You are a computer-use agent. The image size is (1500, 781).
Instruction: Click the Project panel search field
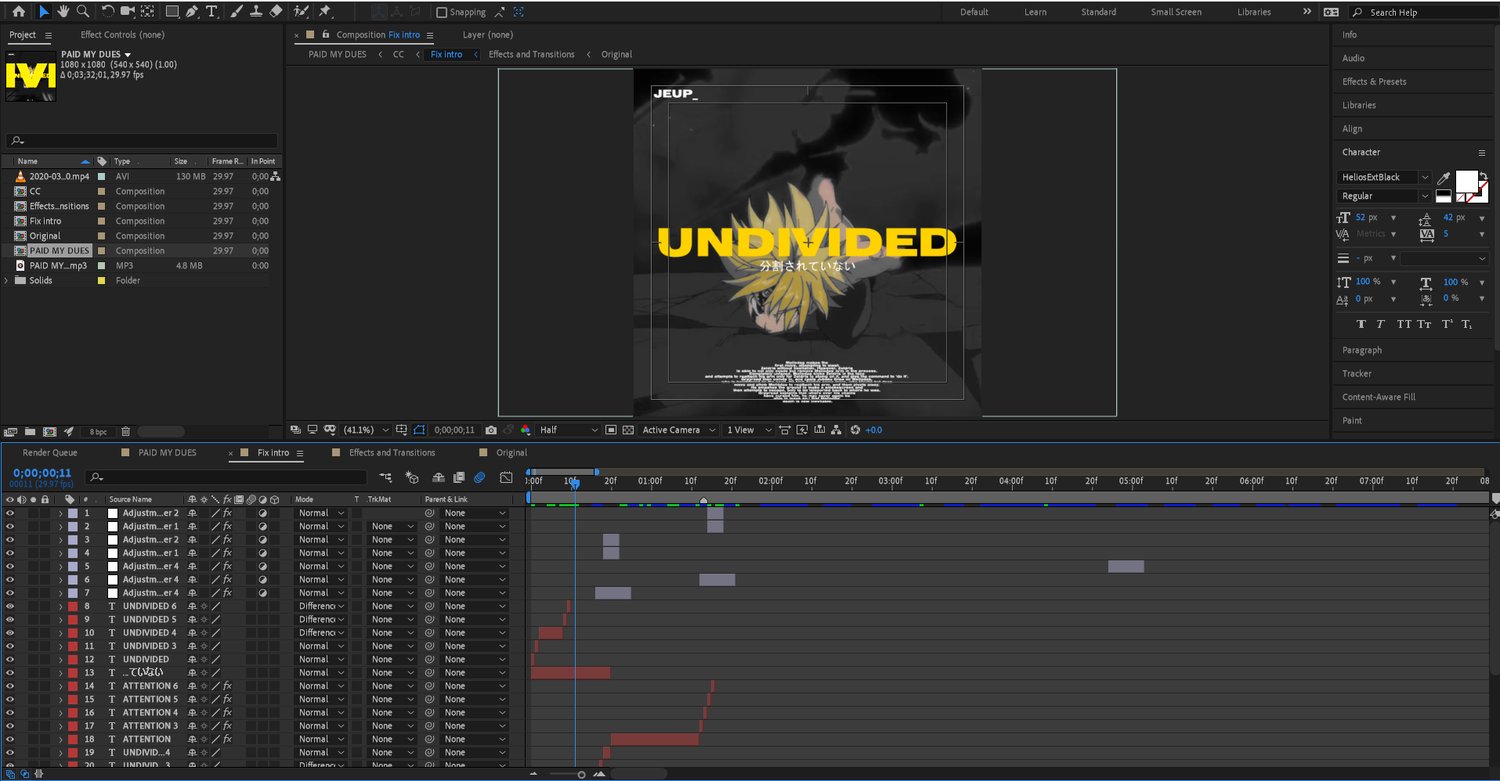click(141, 141)
